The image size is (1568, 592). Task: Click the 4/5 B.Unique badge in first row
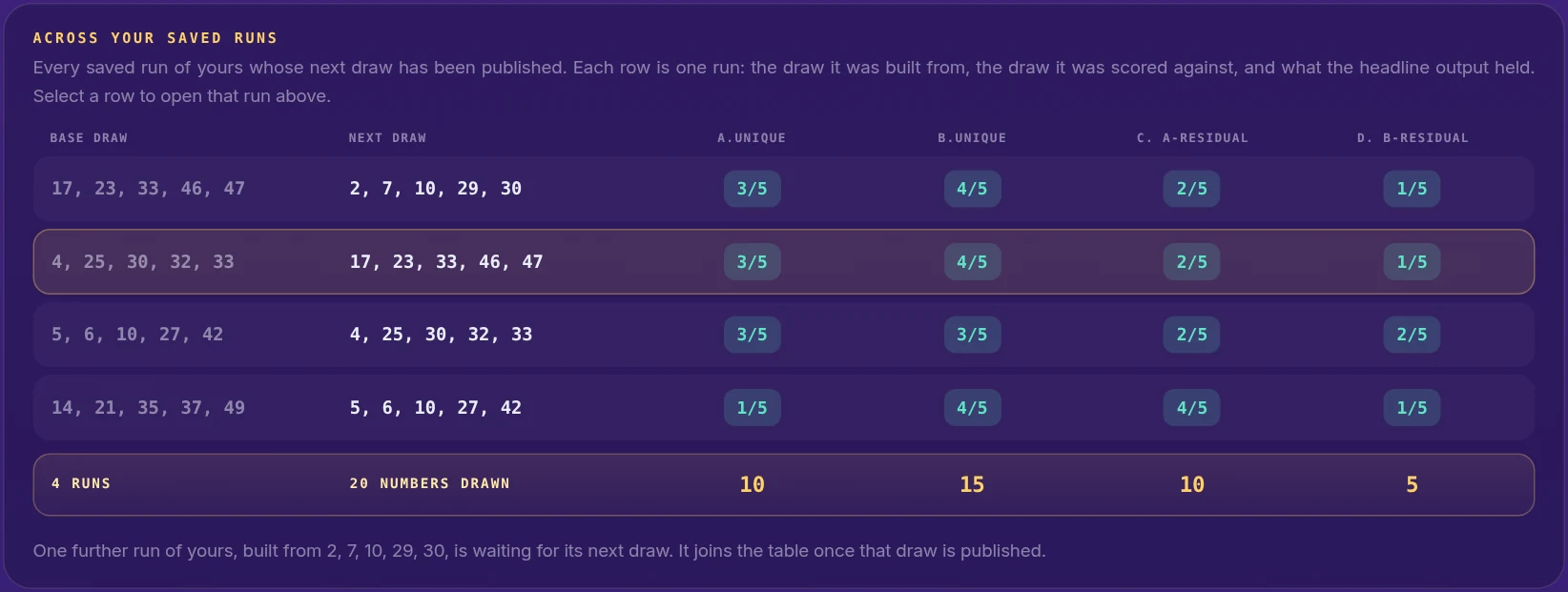(x=972, y=189)
